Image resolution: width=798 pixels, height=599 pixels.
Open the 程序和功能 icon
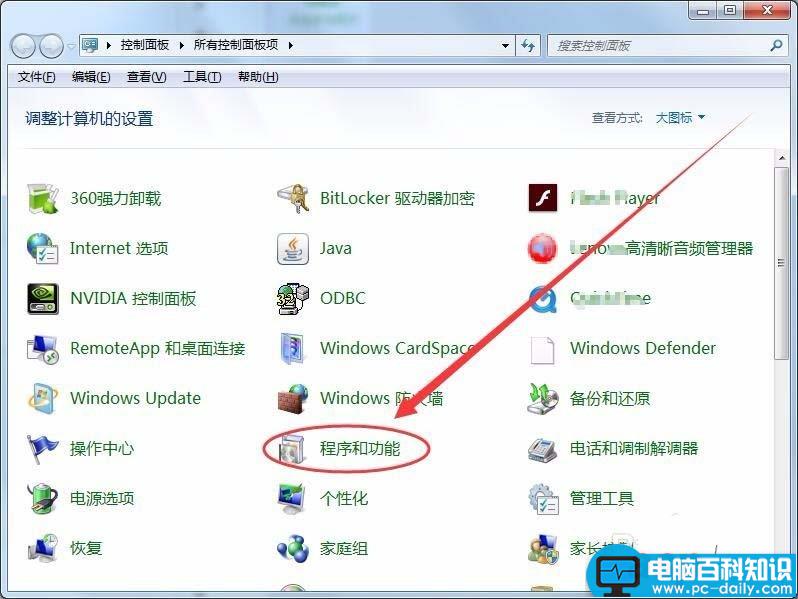293,450
